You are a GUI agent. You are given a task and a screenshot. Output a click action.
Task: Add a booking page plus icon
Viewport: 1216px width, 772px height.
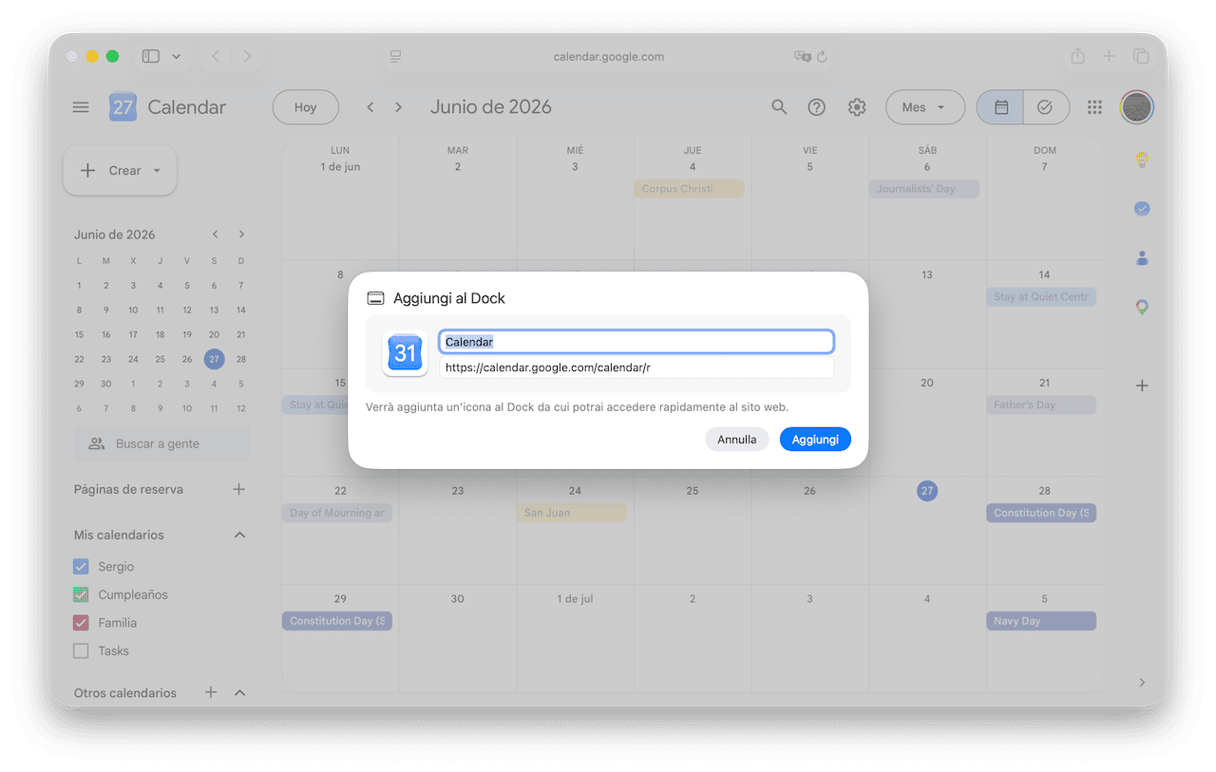click(239, 489)
